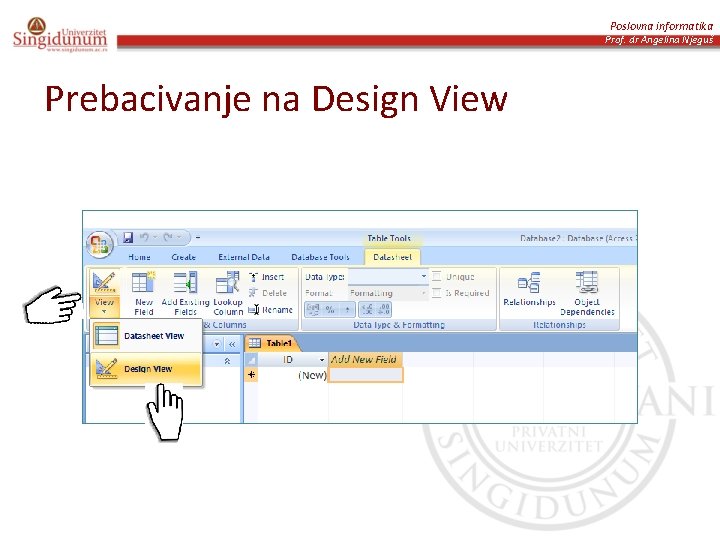
Task: Switch to the Create ribbon tab
Action: (x=184, y=257)
